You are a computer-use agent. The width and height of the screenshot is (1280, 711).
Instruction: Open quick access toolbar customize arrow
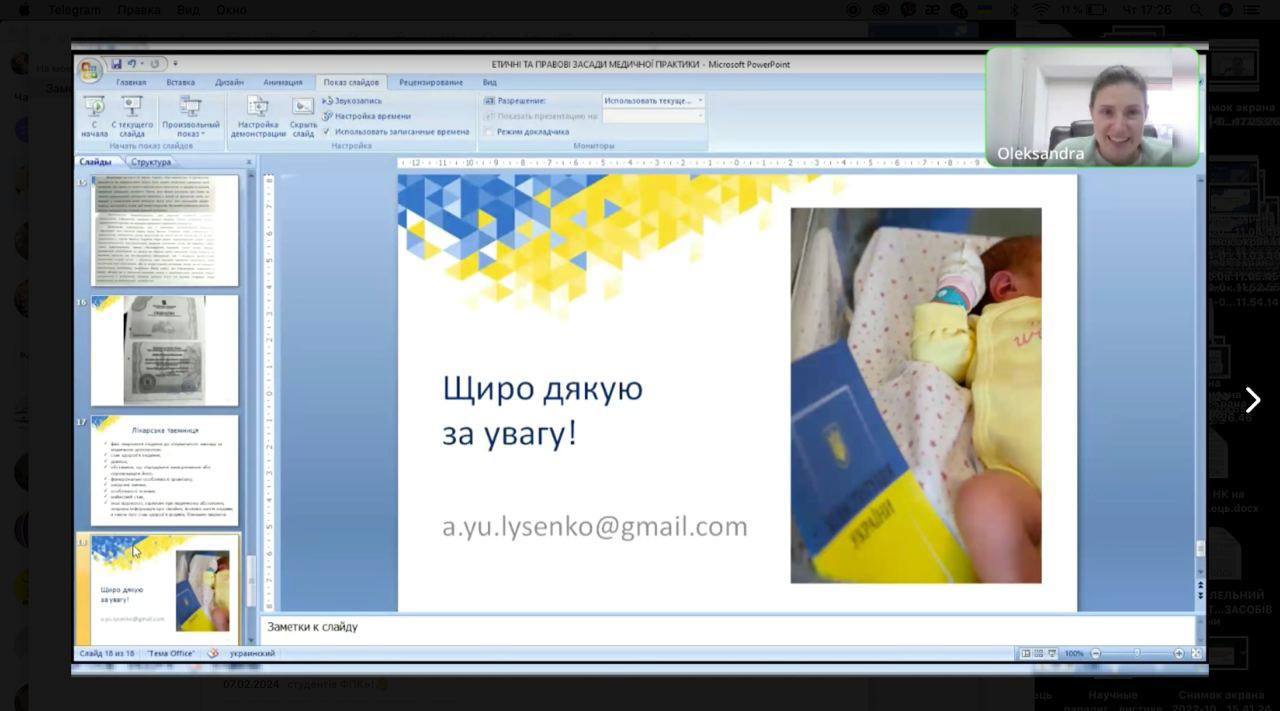pos(175,64)
